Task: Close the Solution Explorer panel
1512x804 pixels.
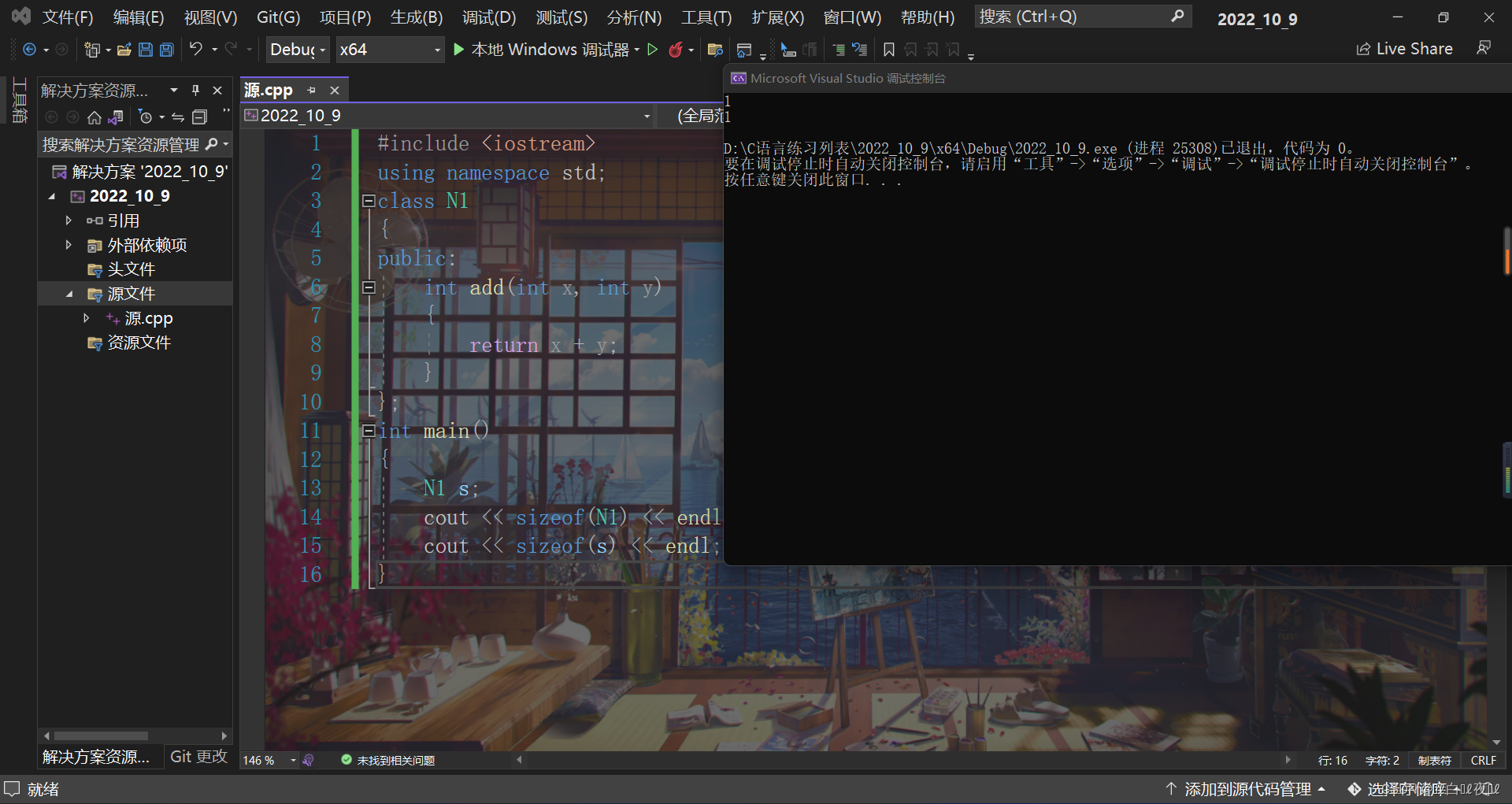Action: point(217,90)
